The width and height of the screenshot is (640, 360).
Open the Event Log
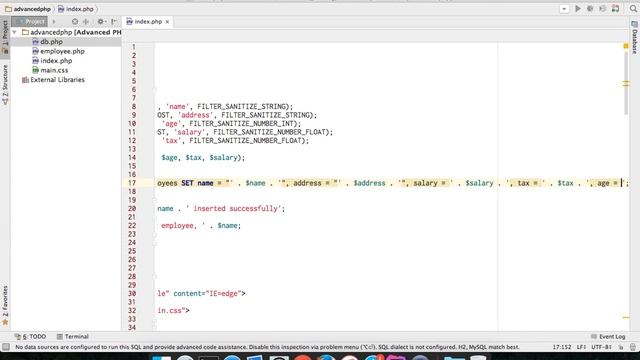608,336
